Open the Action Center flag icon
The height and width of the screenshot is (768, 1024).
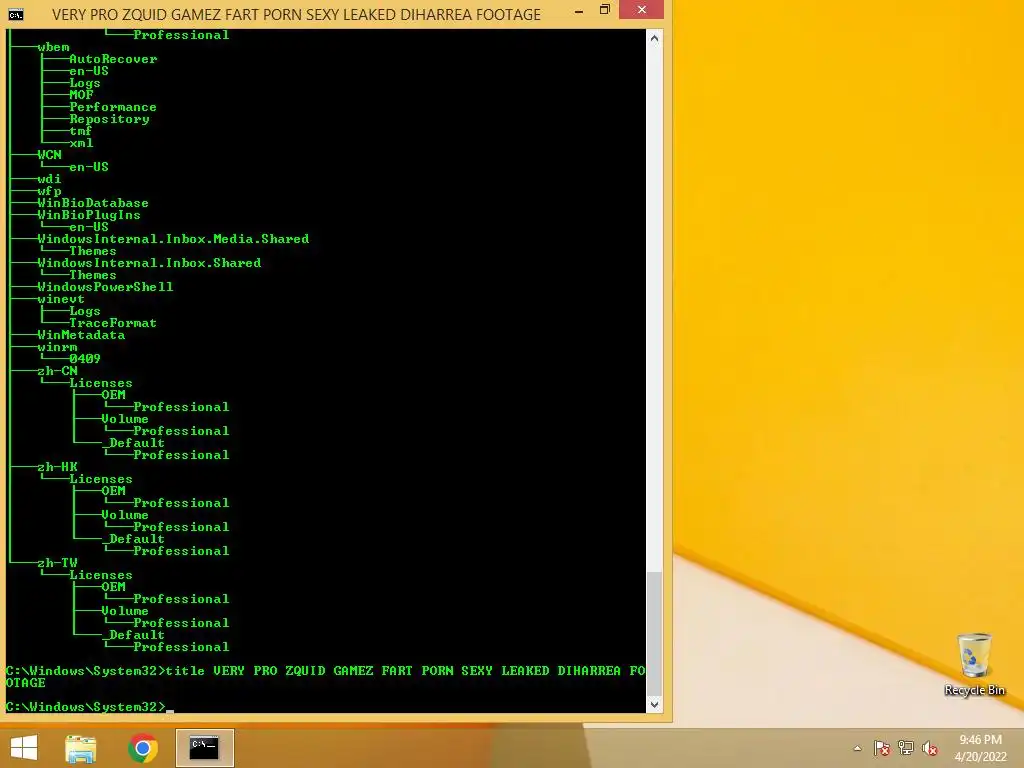(x=882, y=748)
